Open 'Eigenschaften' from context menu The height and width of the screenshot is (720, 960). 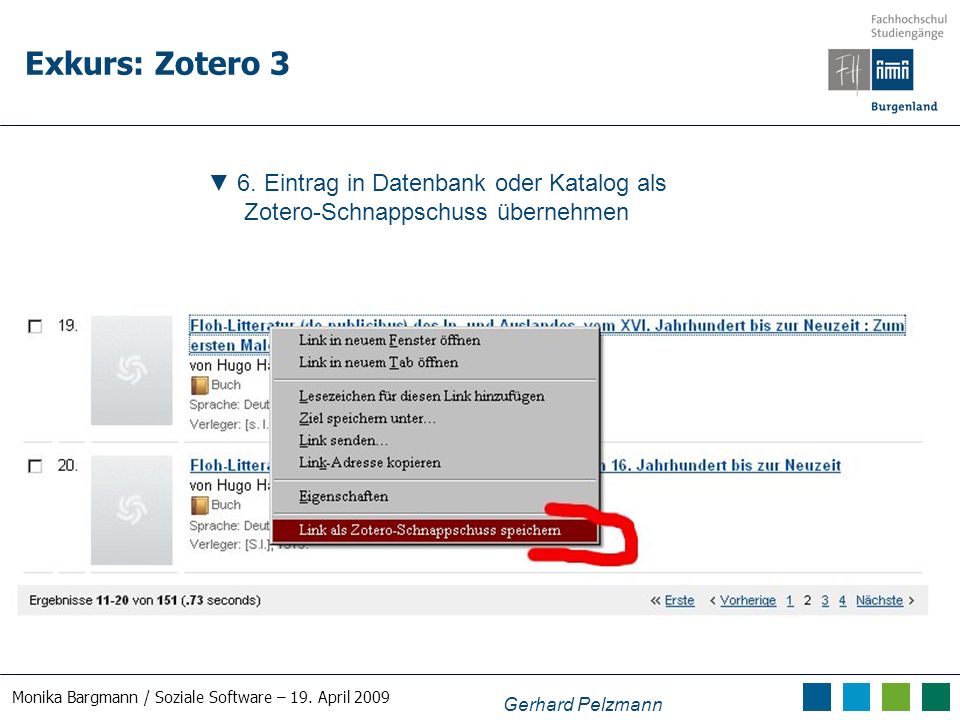435,496
